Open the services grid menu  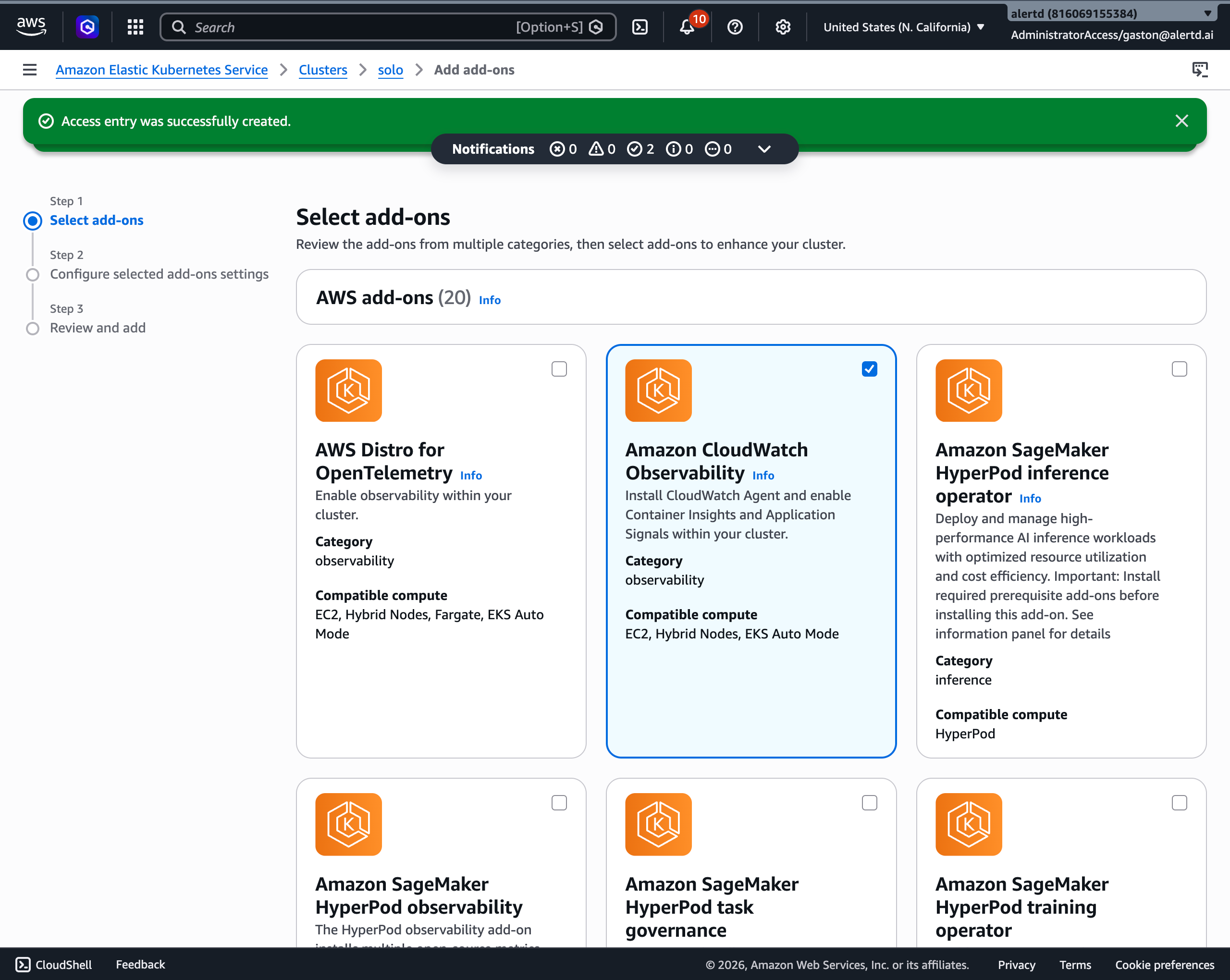135,27
